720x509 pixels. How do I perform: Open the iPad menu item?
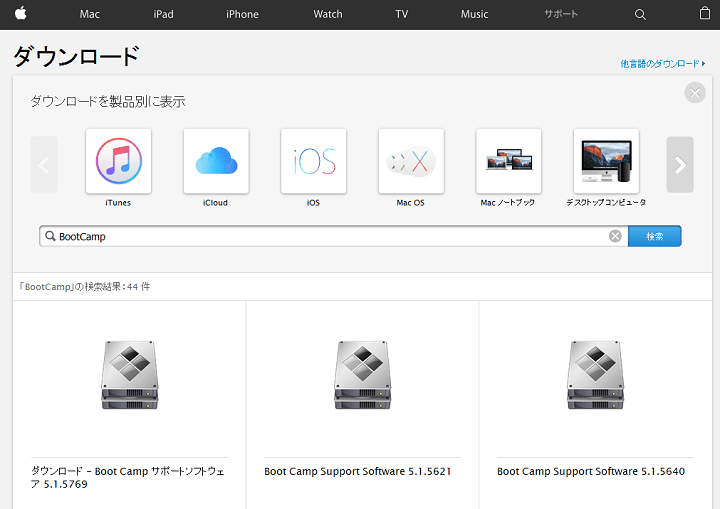[163, 14]
